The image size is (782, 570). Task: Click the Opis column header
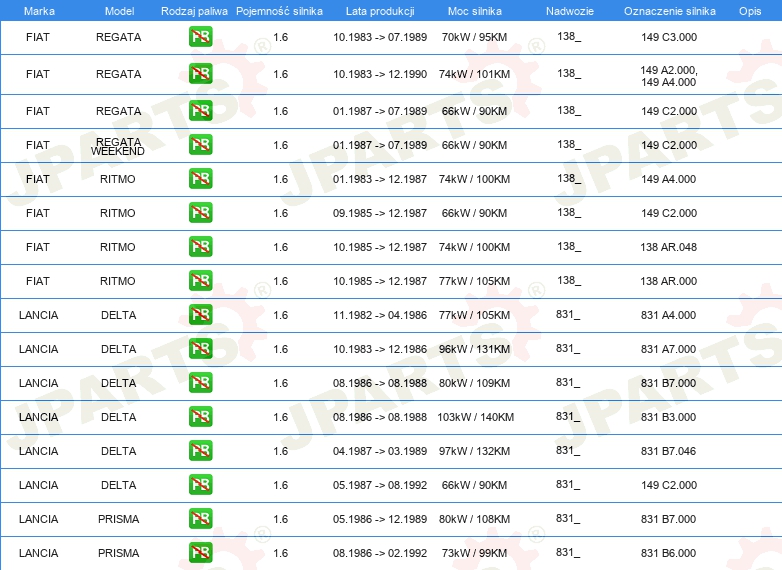coord(750,11)
